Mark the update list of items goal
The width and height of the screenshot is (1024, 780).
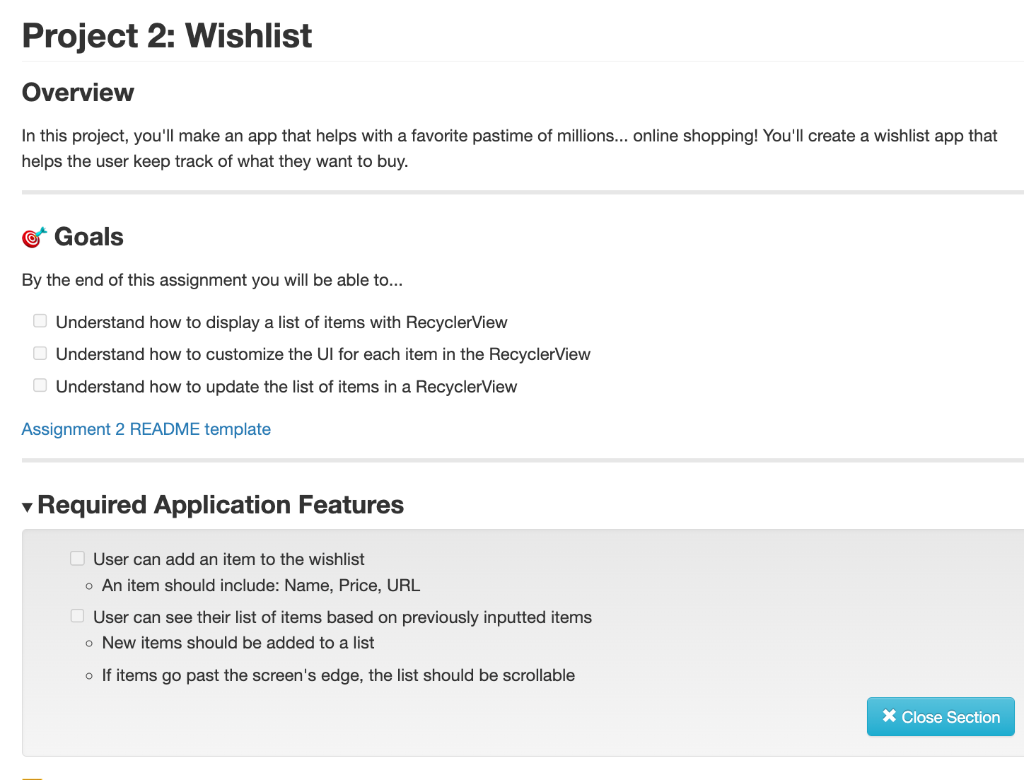pos(40,386)
